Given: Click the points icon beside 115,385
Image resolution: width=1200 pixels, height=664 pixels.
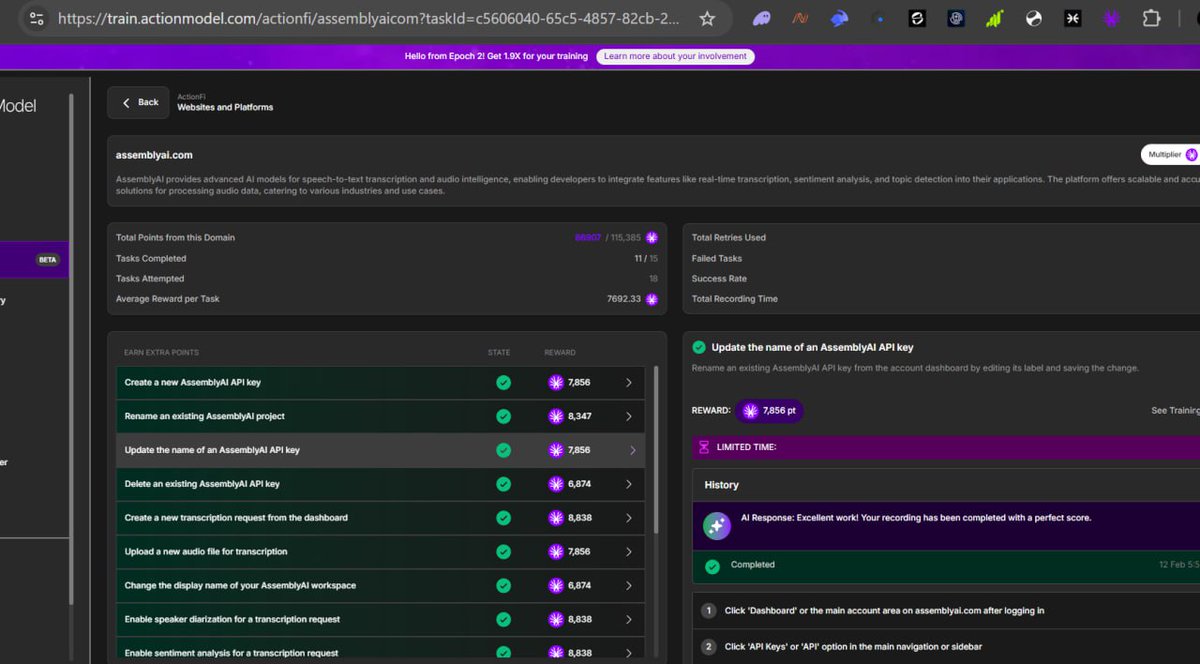Looking at the screenshot, I should [x=652, y=238].
